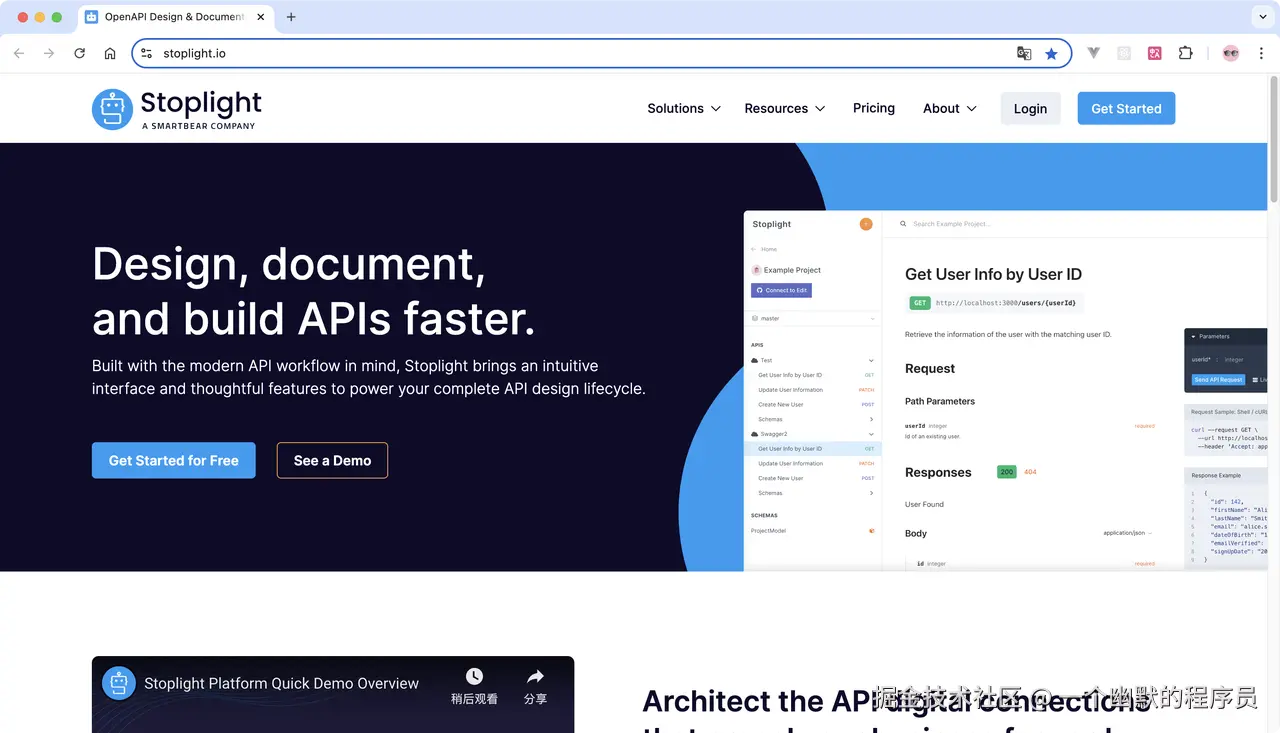Expand the Resources menu
The width and height of the screenshot is (1280, 733).
tap(785, 108)
